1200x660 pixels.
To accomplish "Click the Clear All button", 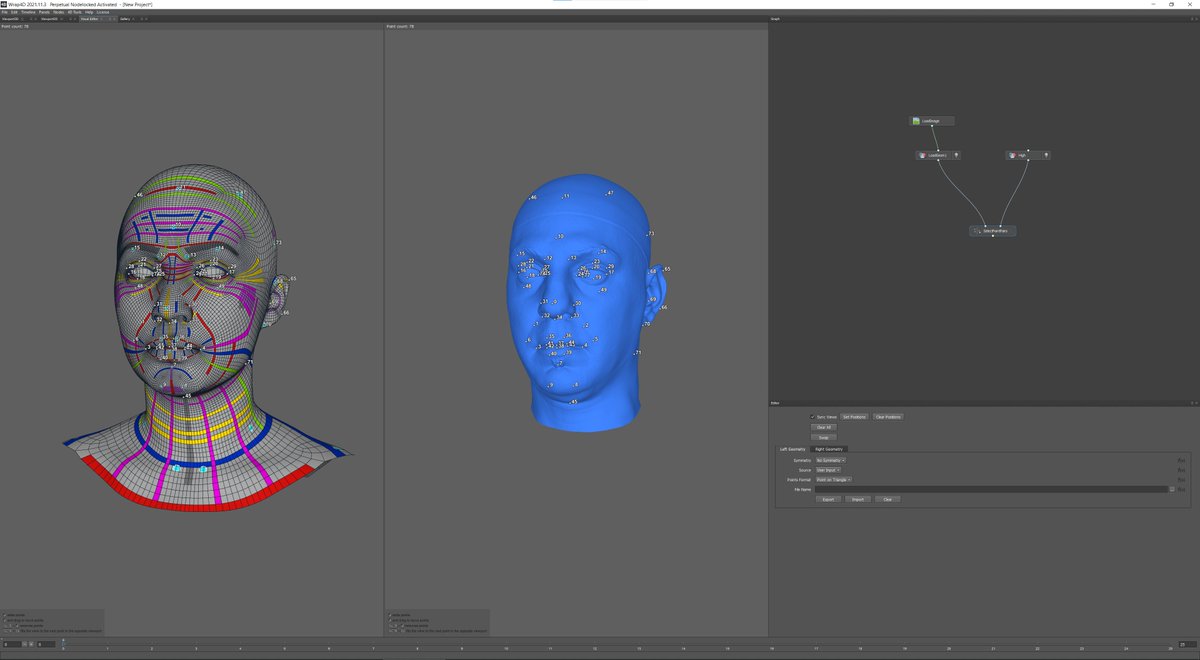I will pyautogui.click(x=824, y=427).
